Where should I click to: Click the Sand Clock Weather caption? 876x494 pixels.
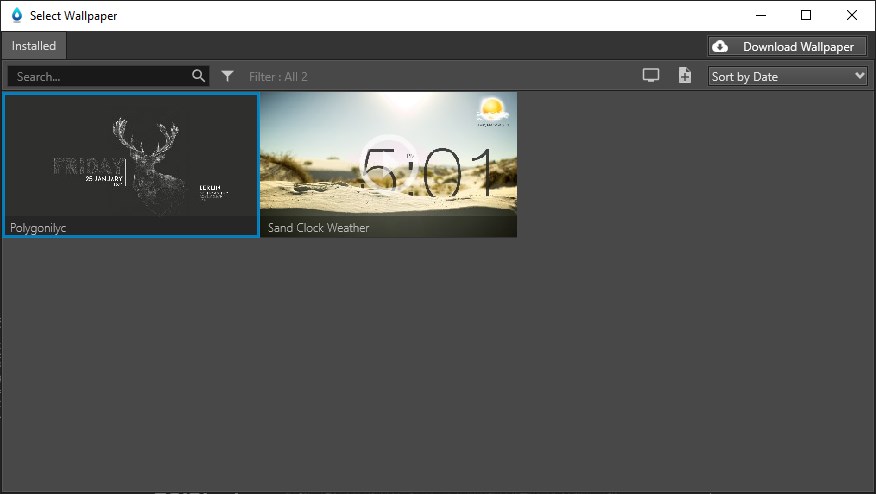pos(318,228)
